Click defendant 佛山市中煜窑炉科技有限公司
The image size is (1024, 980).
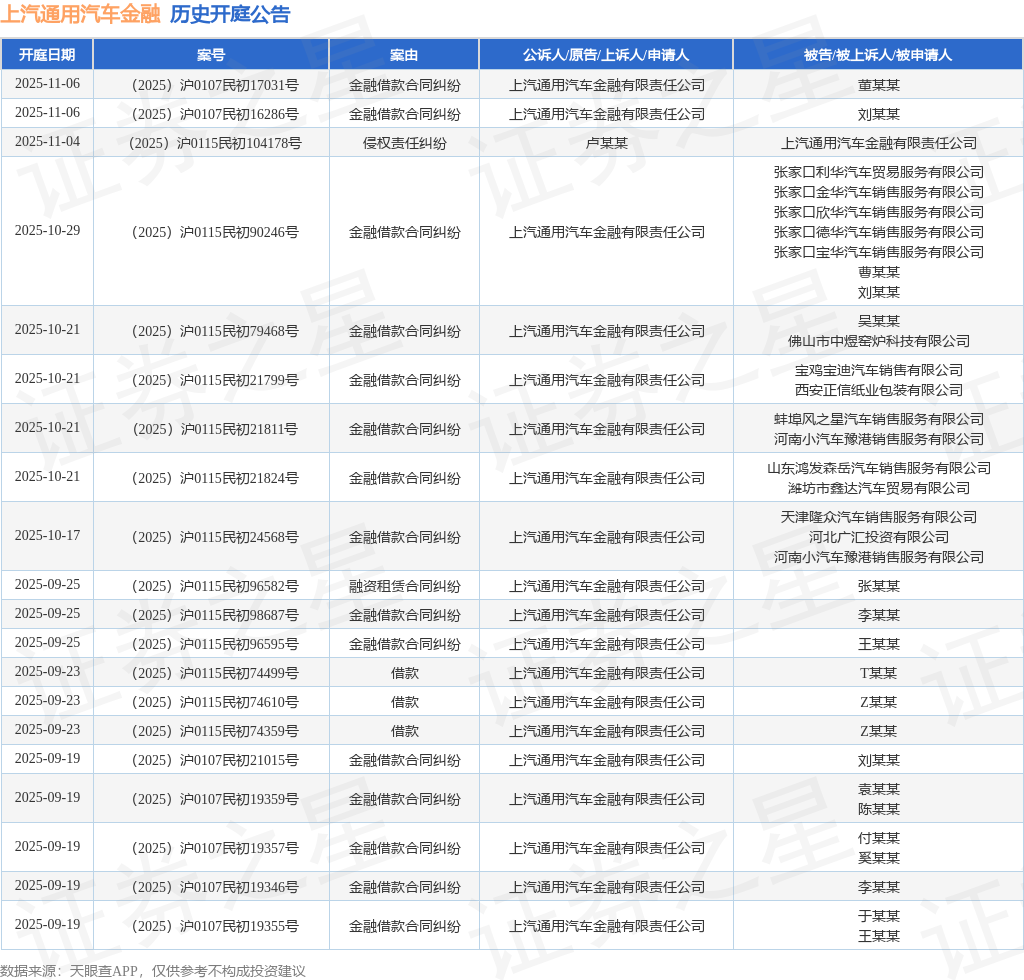click(x=878, y=341)
